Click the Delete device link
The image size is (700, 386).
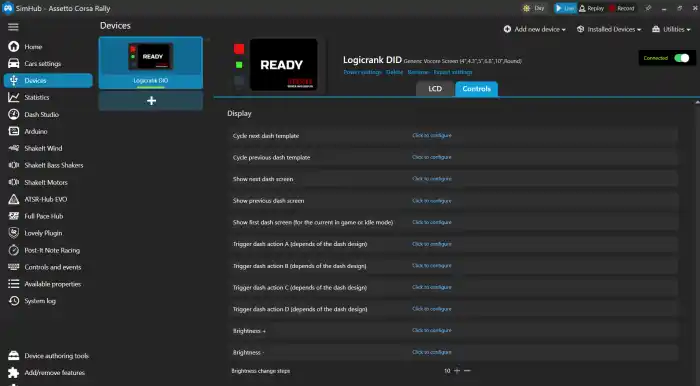(394, 72)
